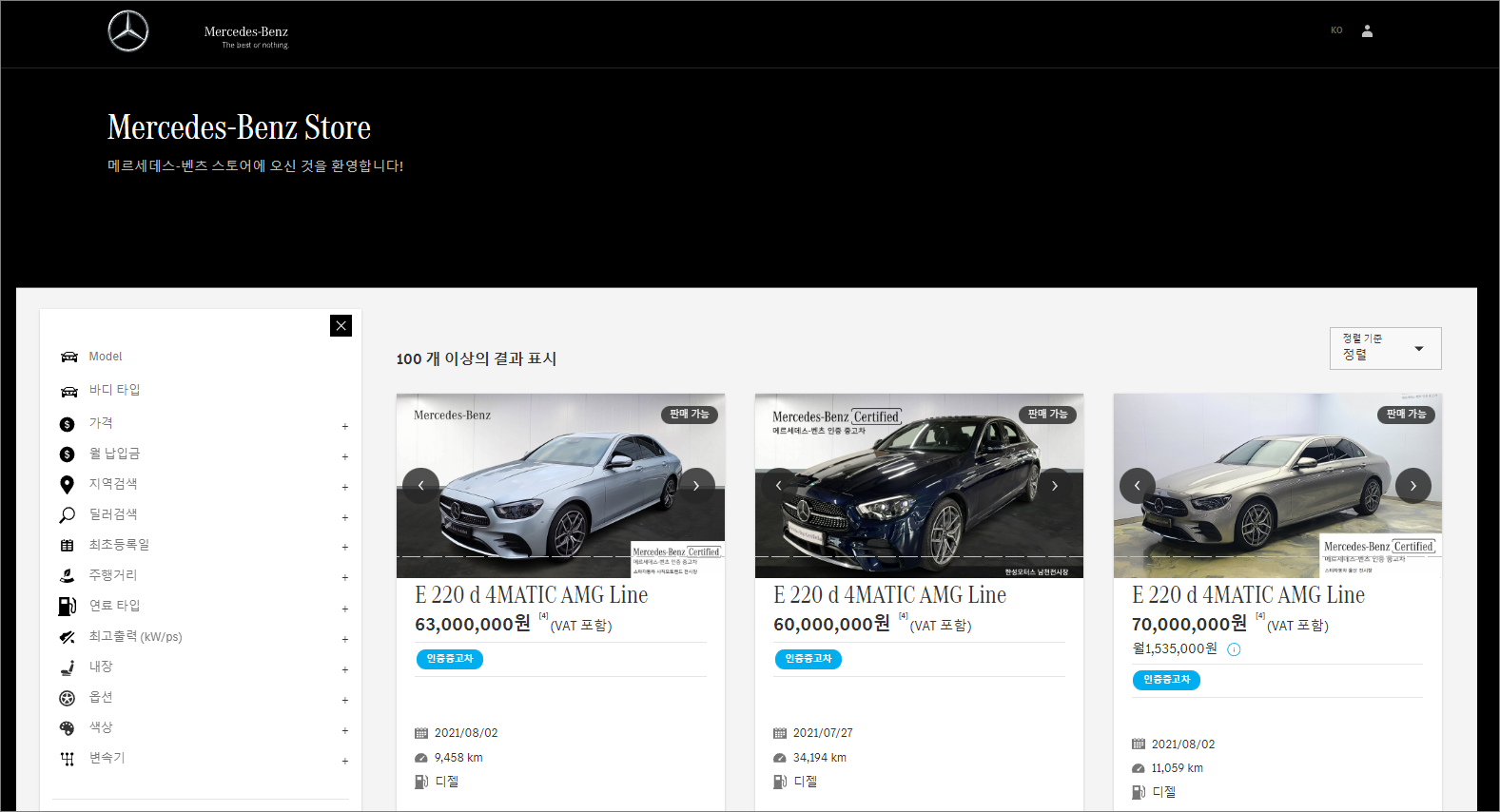Screen dimensions: 1500x812
Task: Click the color palette icon
Action: point(67,728)
